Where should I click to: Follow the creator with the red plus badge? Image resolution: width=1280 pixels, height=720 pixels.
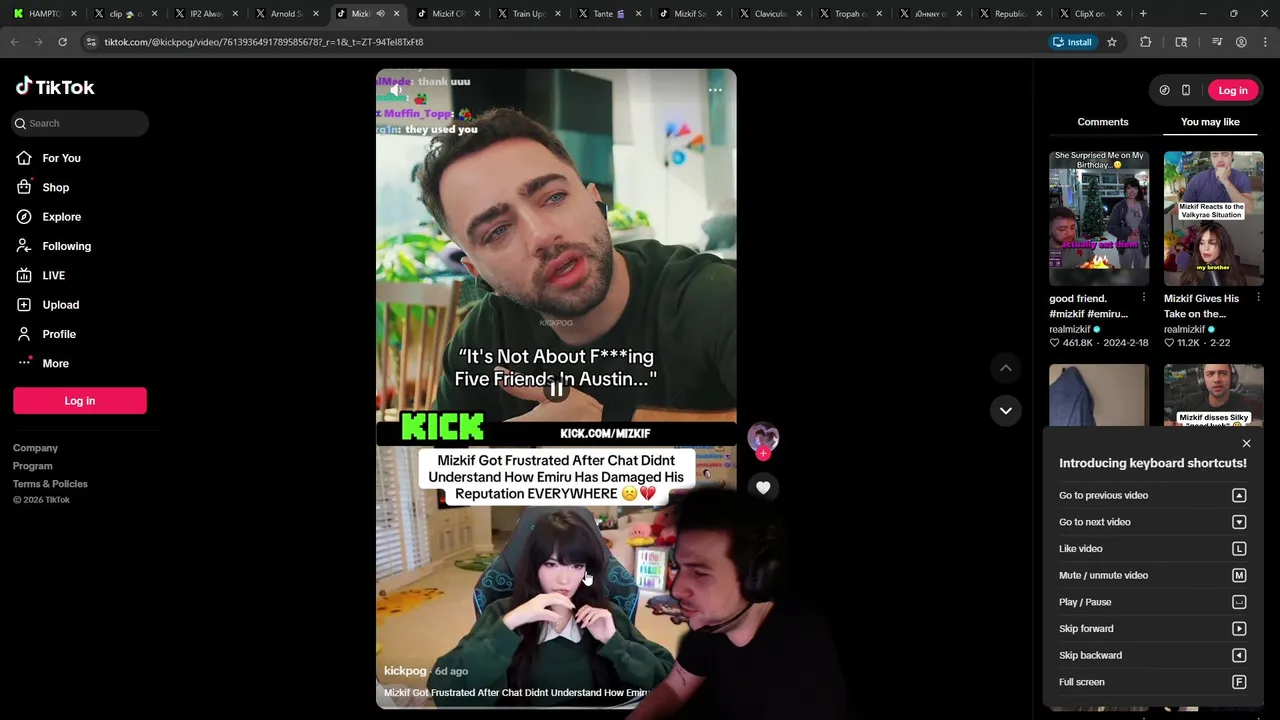(x=763, y=454)
